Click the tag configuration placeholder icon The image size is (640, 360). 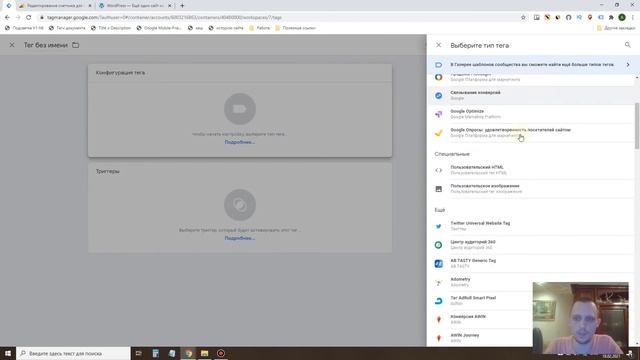tap(240, 109)
